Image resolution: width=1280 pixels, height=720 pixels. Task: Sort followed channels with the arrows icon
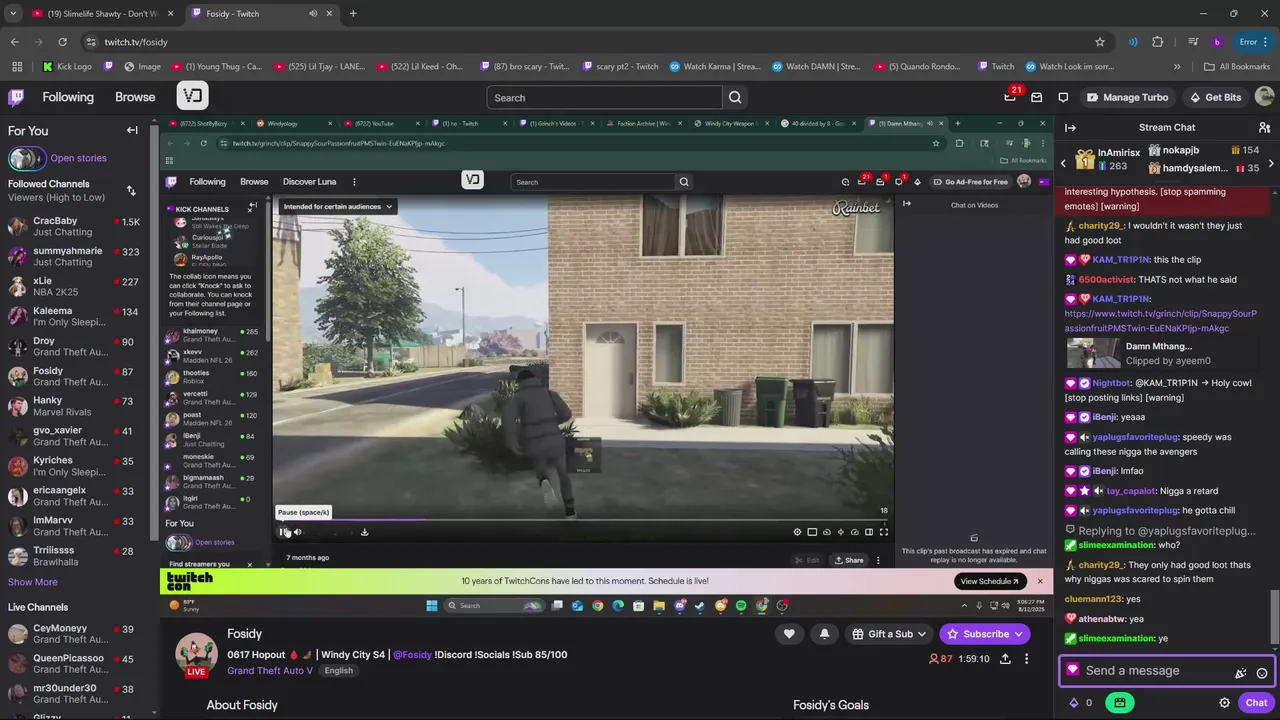131,190
